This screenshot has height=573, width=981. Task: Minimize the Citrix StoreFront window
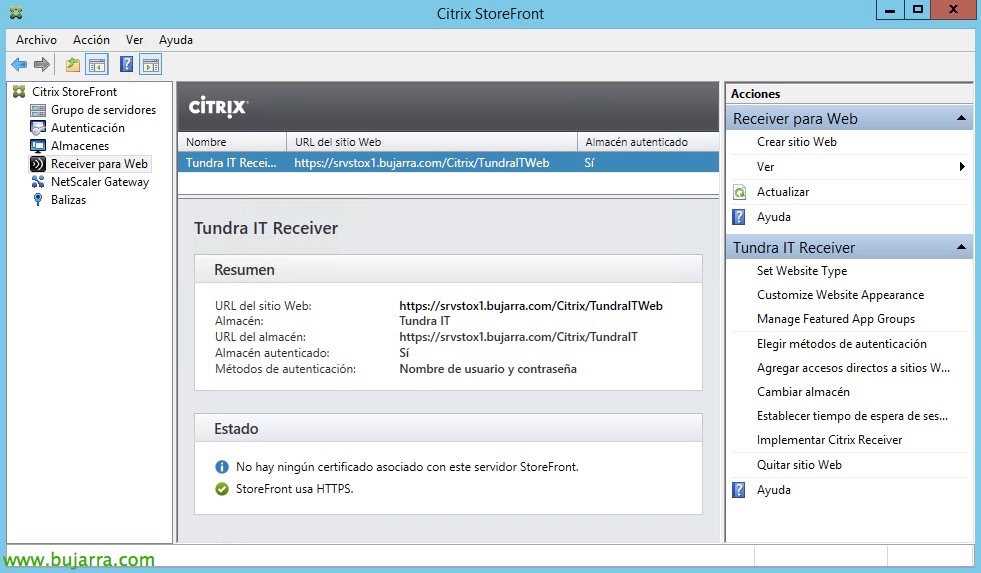[x=889, y=10]
